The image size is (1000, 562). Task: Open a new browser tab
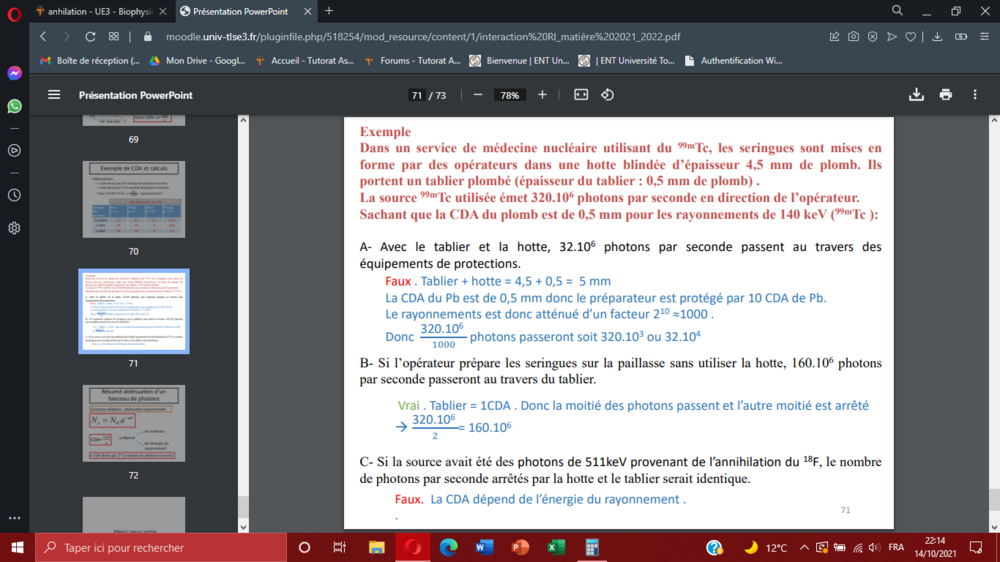click(329, 11)
